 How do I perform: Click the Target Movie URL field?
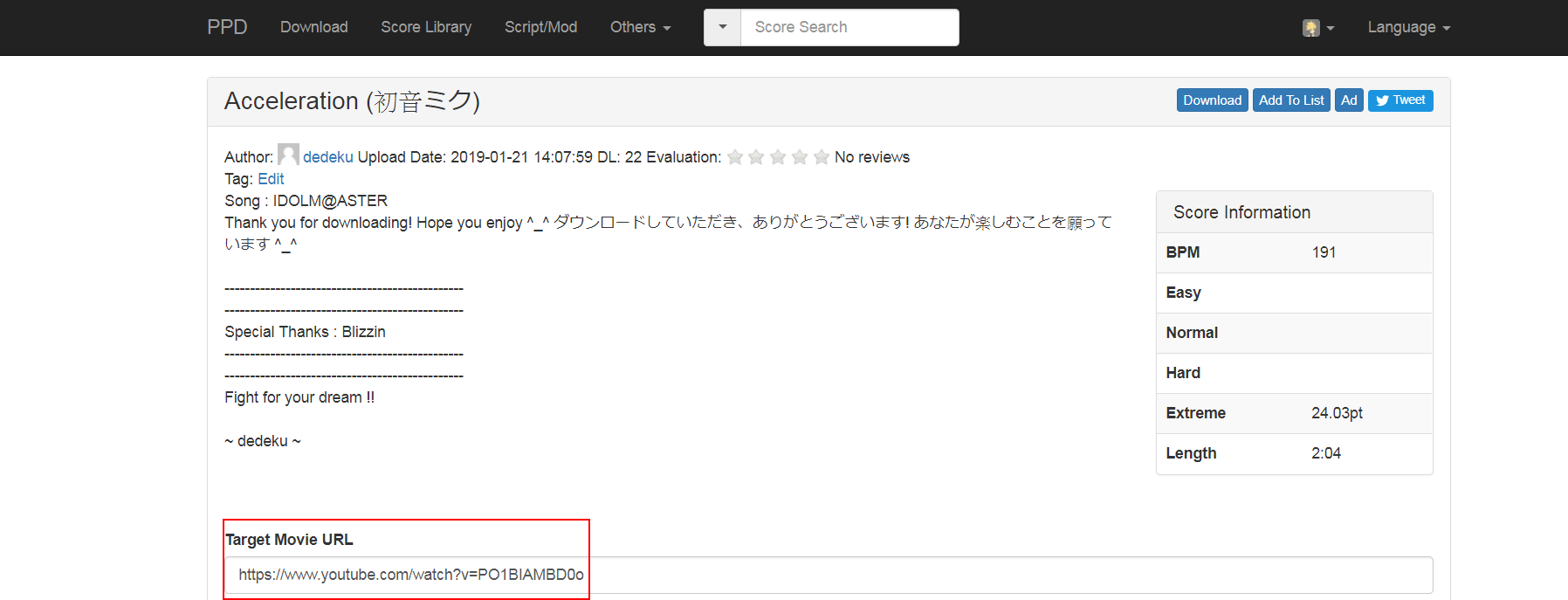pyautogui.click(x=828, y=575)
